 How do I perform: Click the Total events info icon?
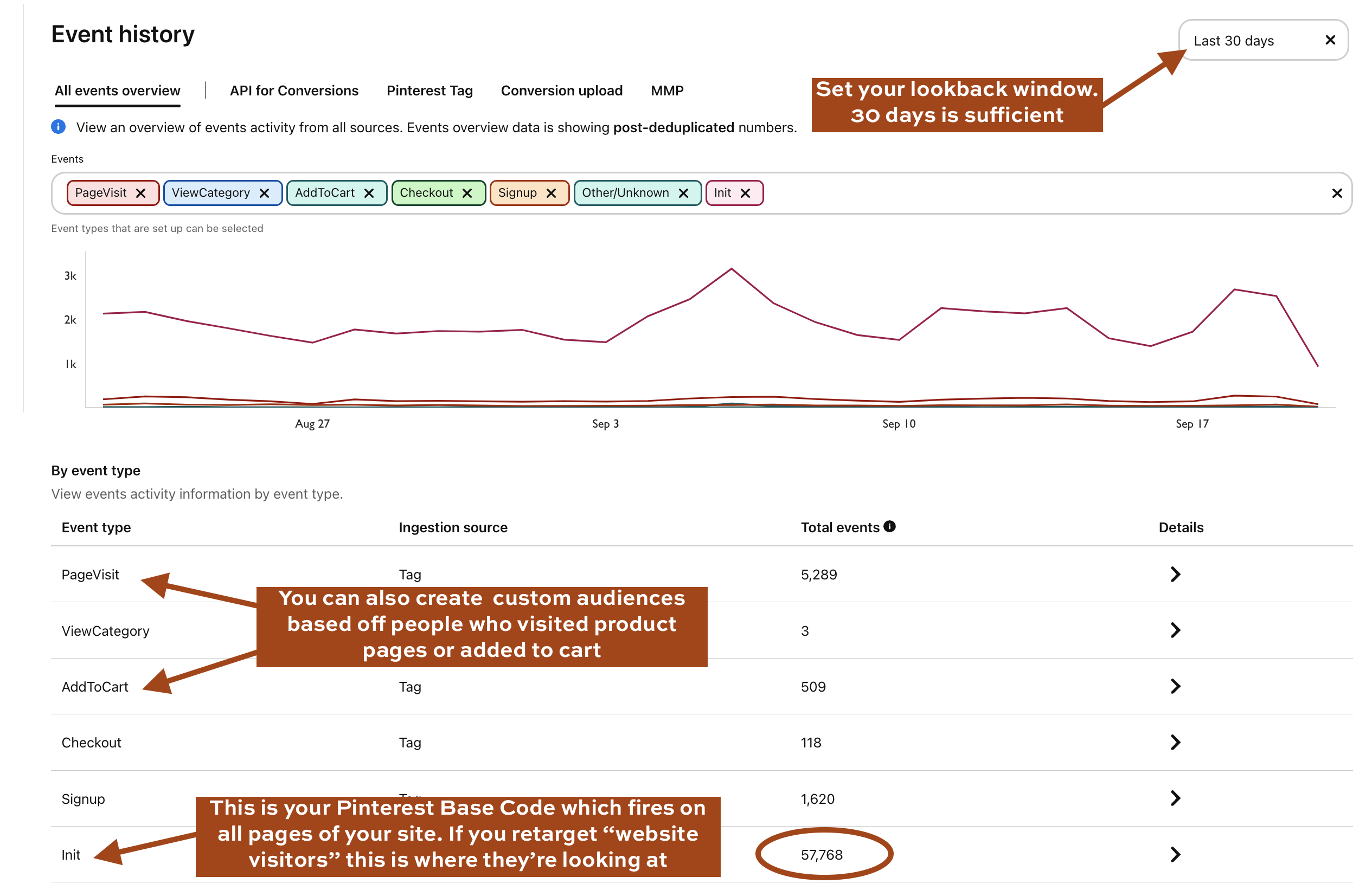click(x=890, y=526)
